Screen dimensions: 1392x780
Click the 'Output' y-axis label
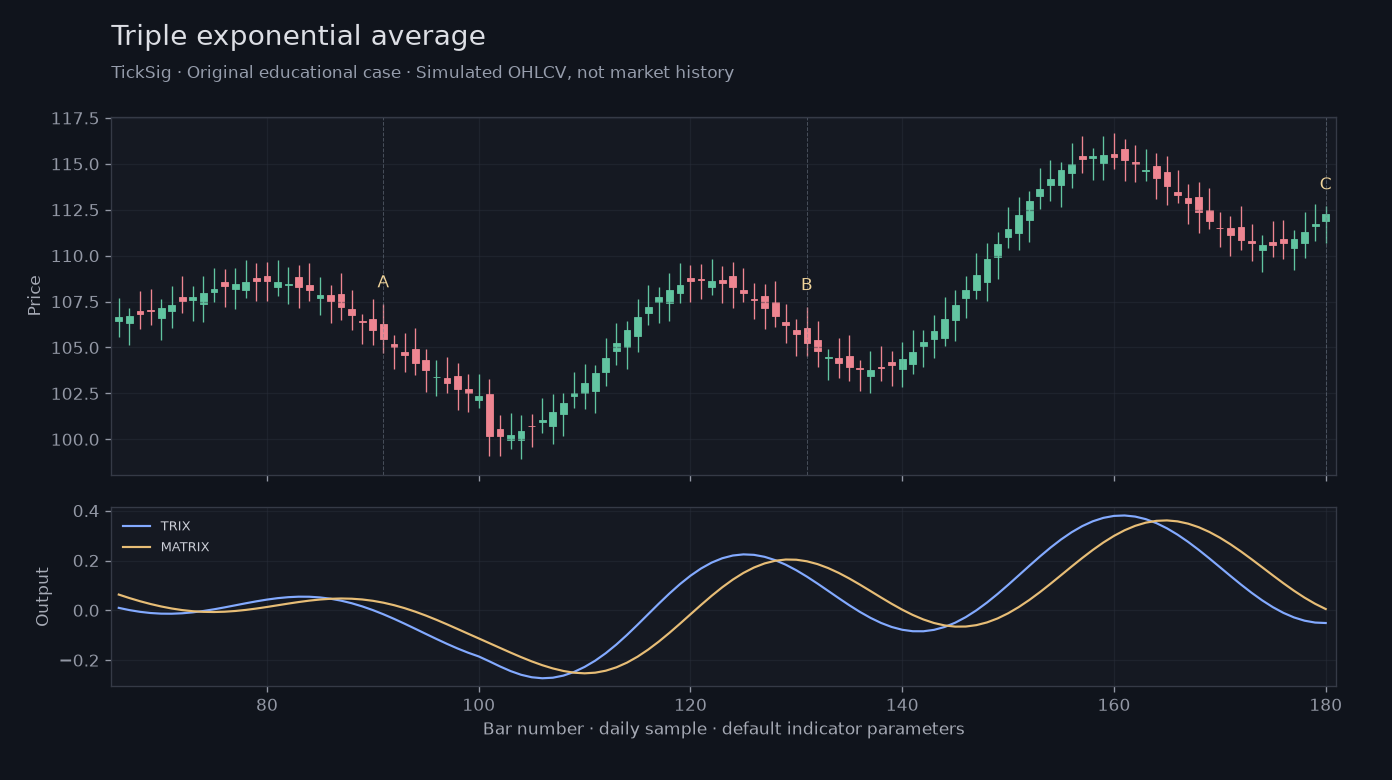coord(42,597)
